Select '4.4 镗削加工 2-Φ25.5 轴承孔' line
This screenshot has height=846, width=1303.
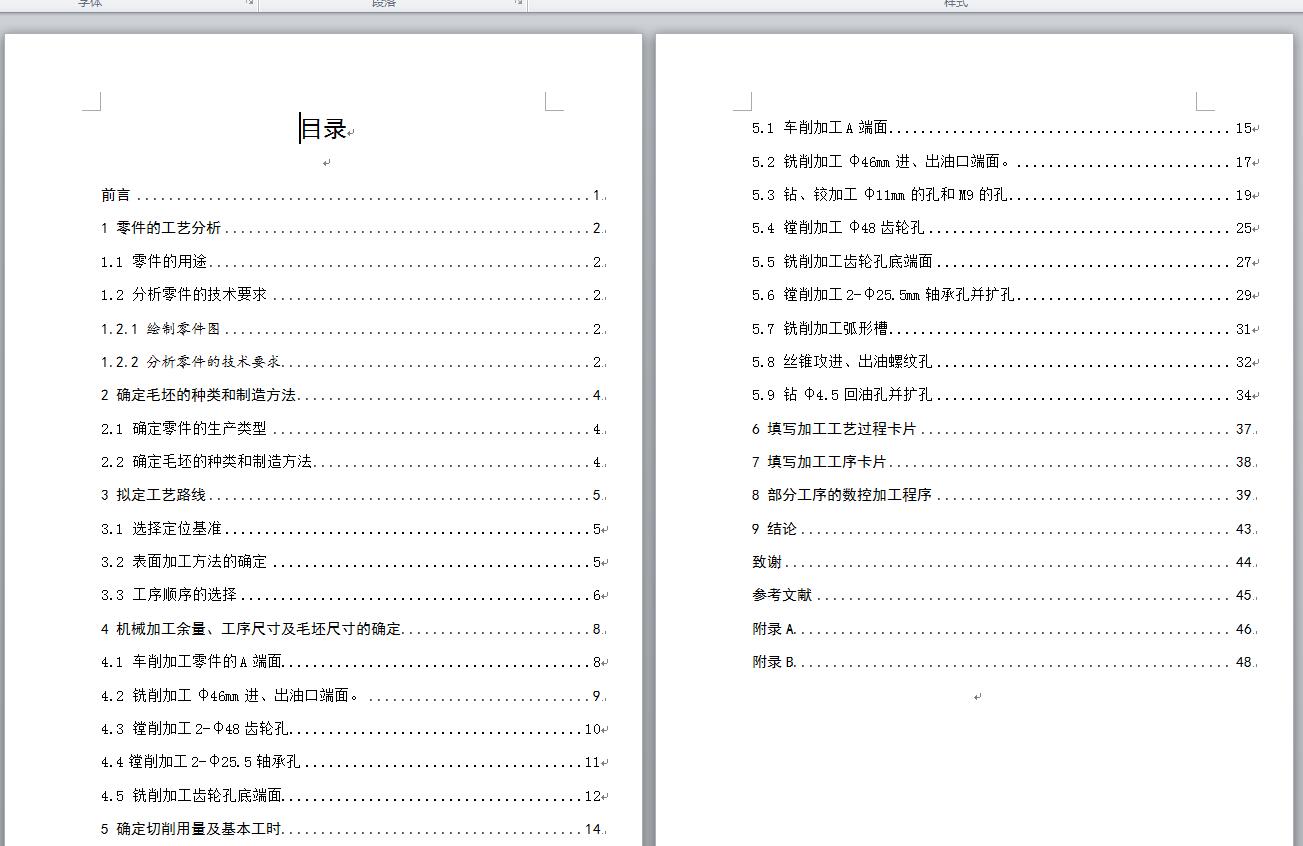353,762
